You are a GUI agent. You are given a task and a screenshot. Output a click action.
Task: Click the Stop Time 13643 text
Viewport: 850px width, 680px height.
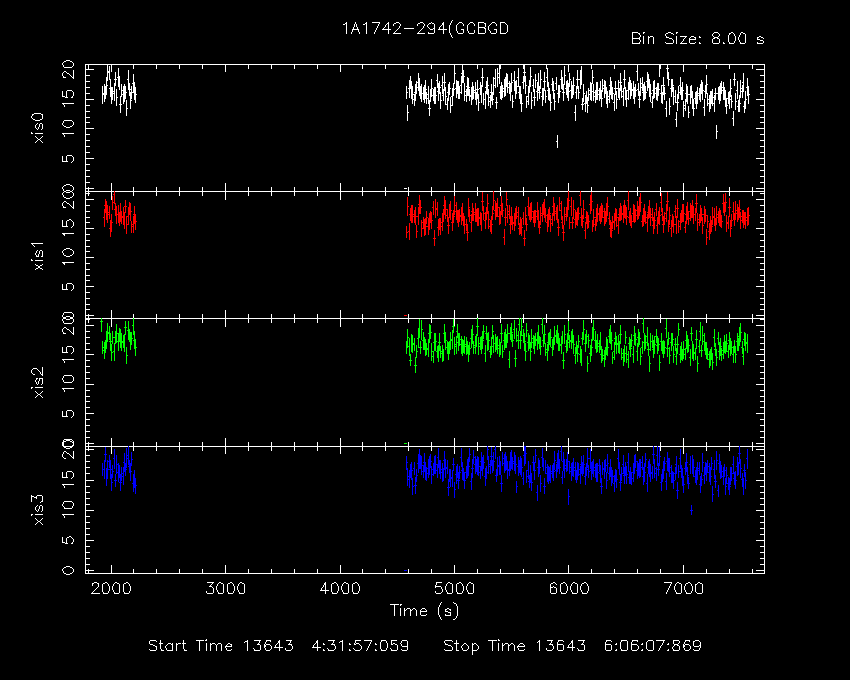(x=514, y=646)
